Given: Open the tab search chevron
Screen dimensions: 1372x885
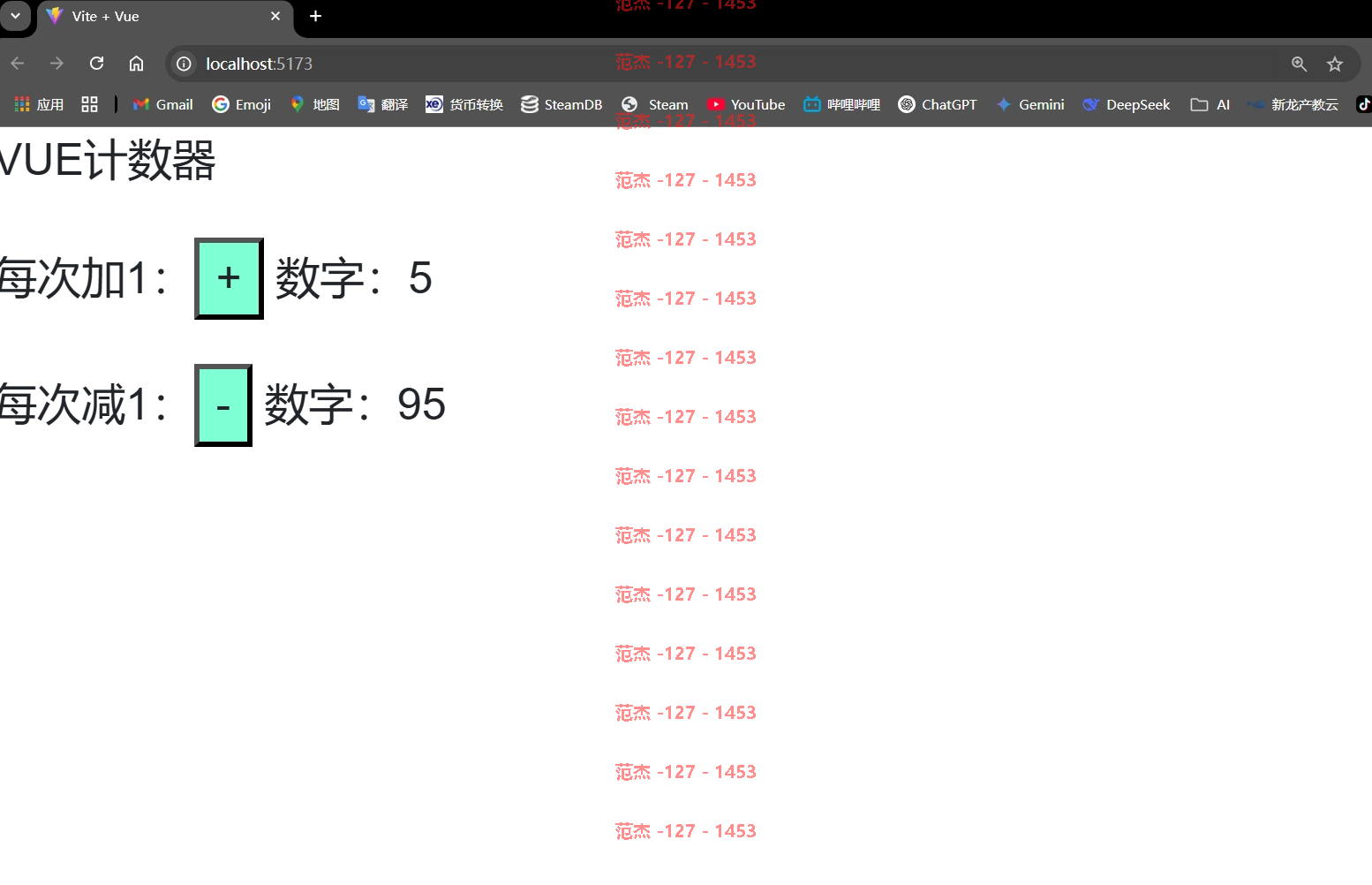Looking at the screenshot, I should click(x=15, y=16).
